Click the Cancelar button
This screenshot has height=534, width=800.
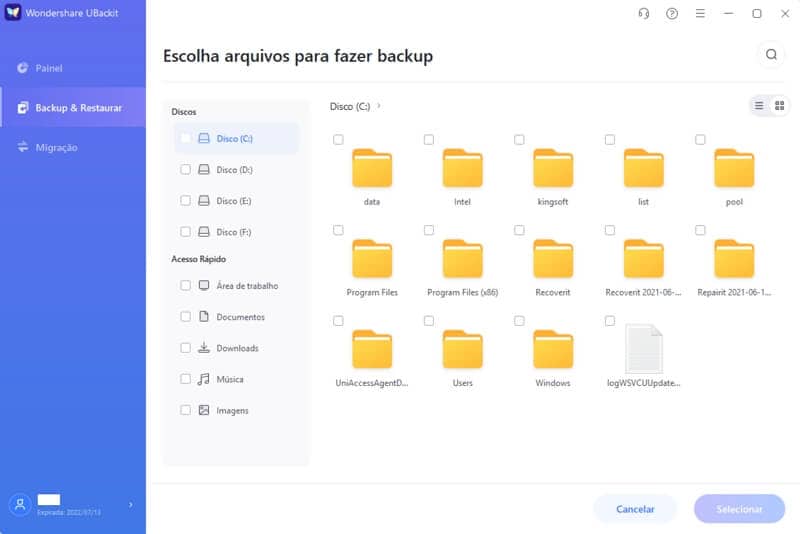[635, 509]
